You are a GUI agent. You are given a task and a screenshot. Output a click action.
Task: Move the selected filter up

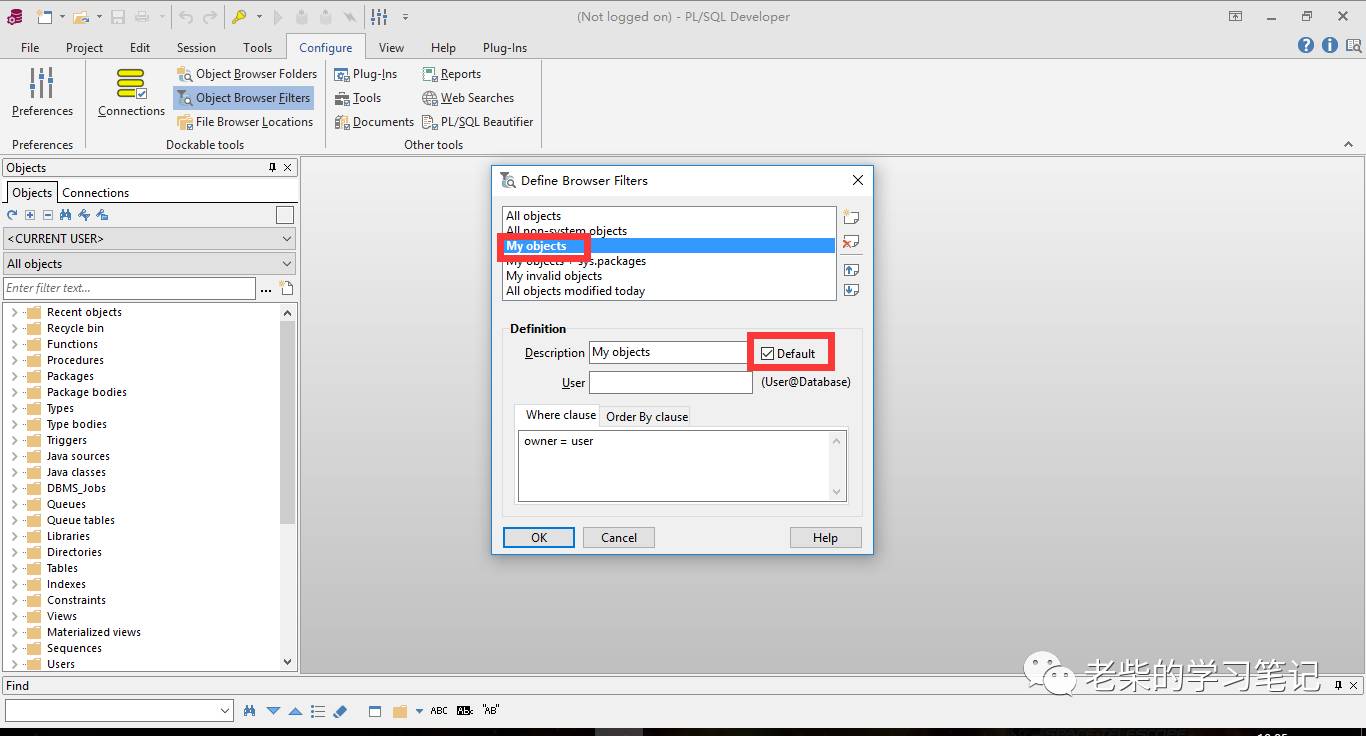851,269
